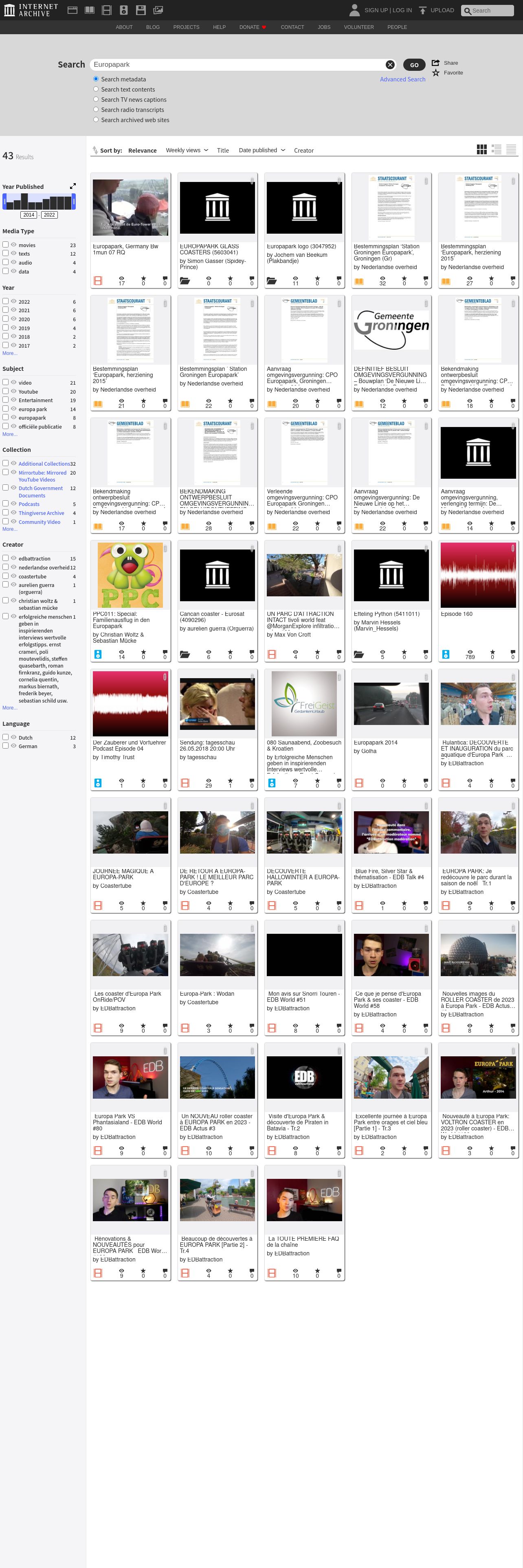Viewport: 523px width, 1568px height.
Task: Show only video media type eye icon
Action: click(13, 245)
